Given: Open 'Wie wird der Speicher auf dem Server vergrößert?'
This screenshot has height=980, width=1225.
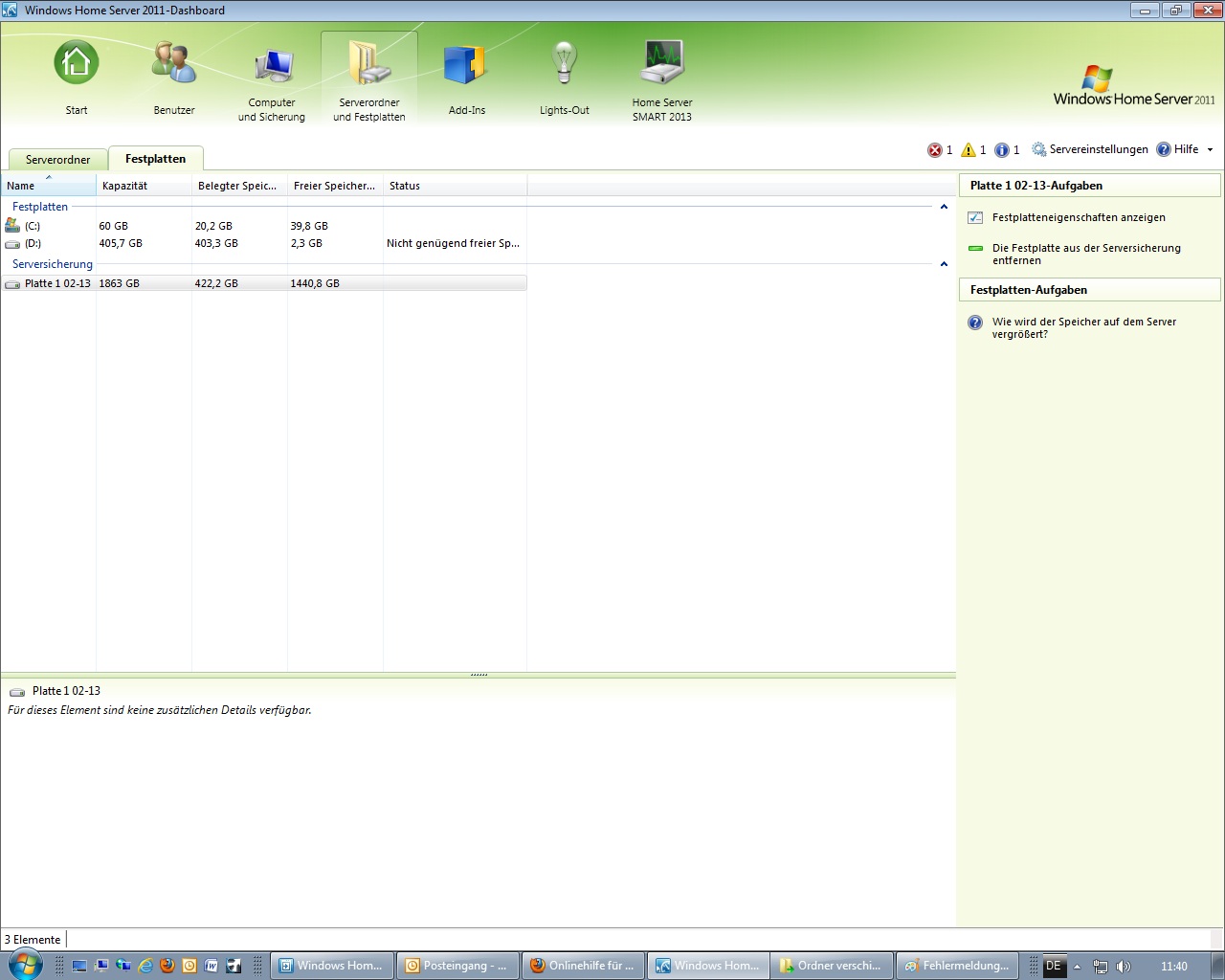Looking at the screenshot, I should click(x=1084, y=327).
